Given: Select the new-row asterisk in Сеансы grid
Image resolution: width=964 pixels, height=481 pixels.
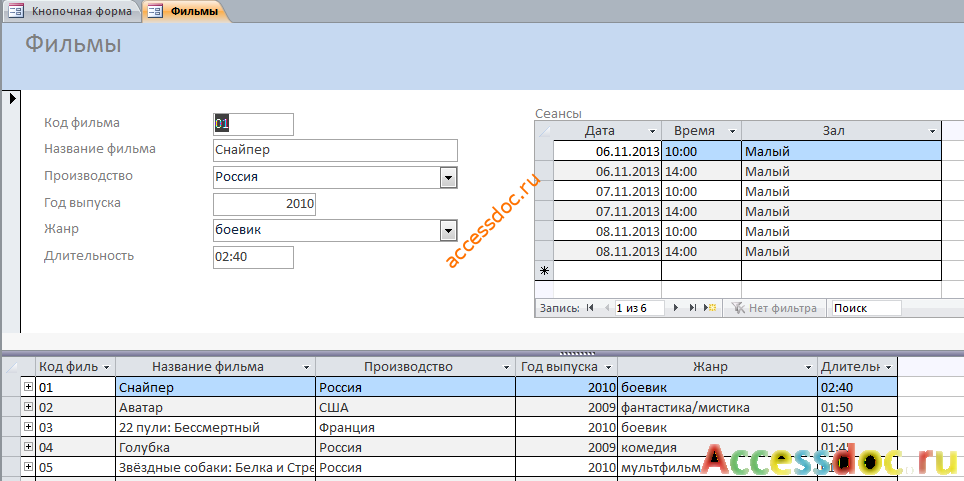Looking at the screenshot, I should tap(544, 271).
